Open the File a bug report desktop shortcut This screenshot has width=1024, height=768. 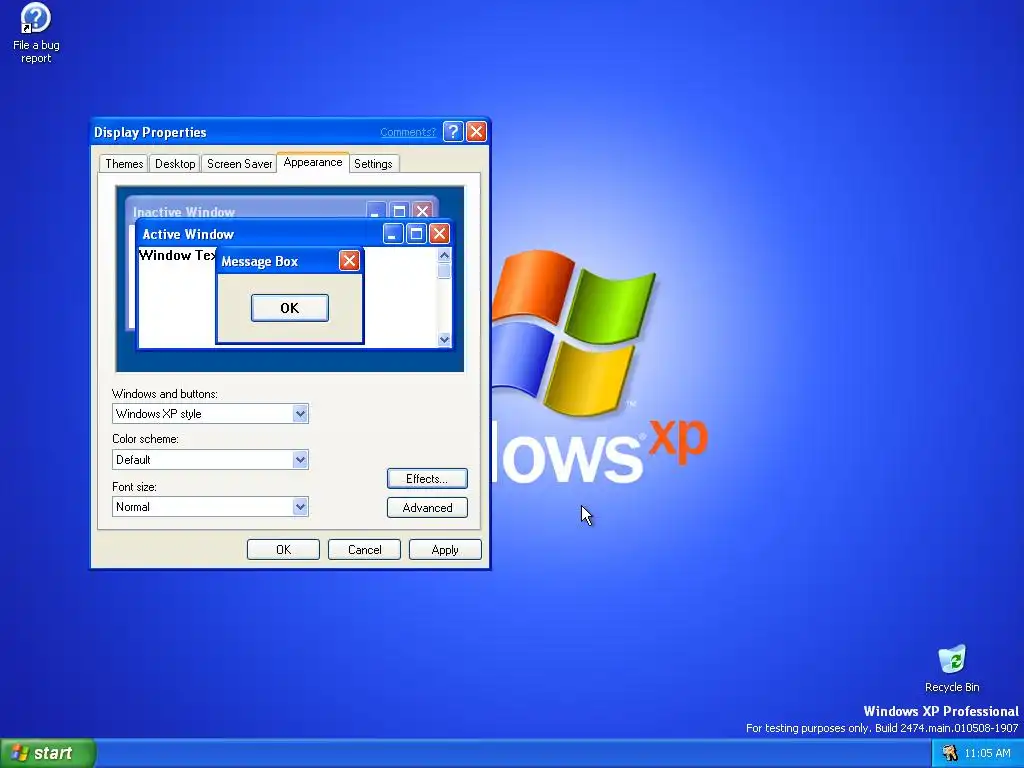pos(36,33)
